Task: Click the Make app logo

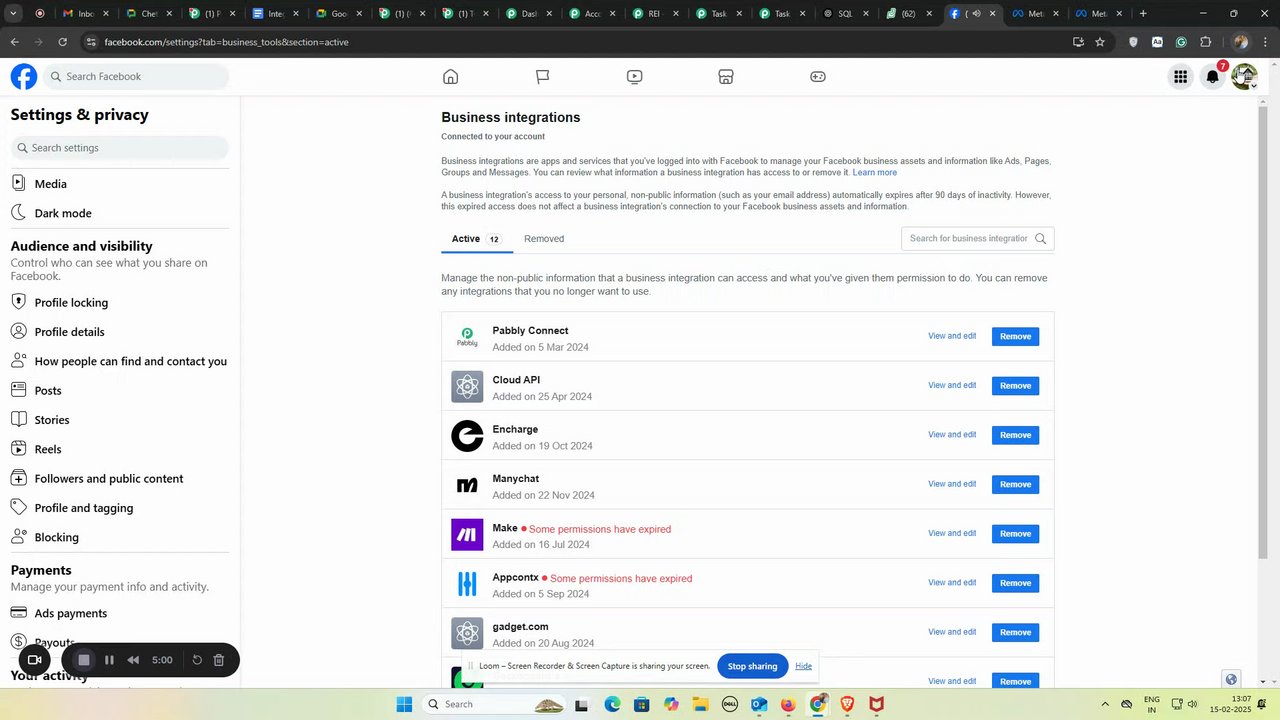Action: pyautogui.click(x=467, y=535)
